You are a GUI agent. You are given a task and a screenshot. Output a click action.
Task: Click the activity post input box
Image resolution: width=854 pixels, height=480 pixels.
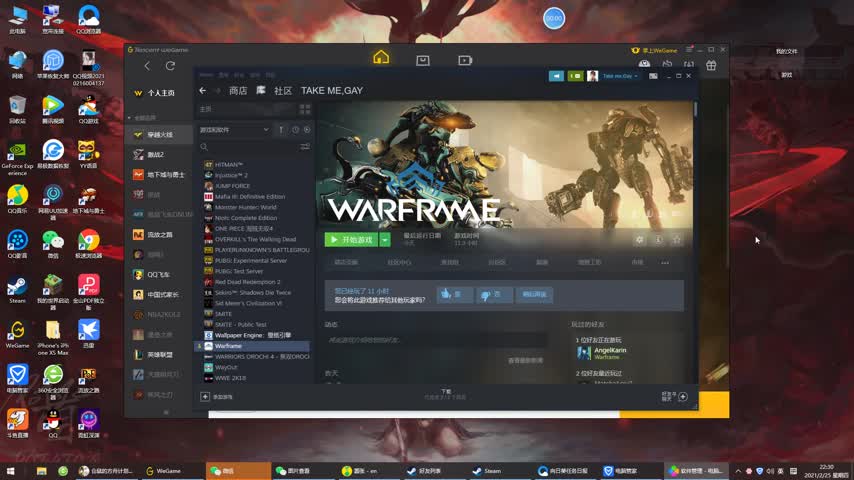[435, 340]
